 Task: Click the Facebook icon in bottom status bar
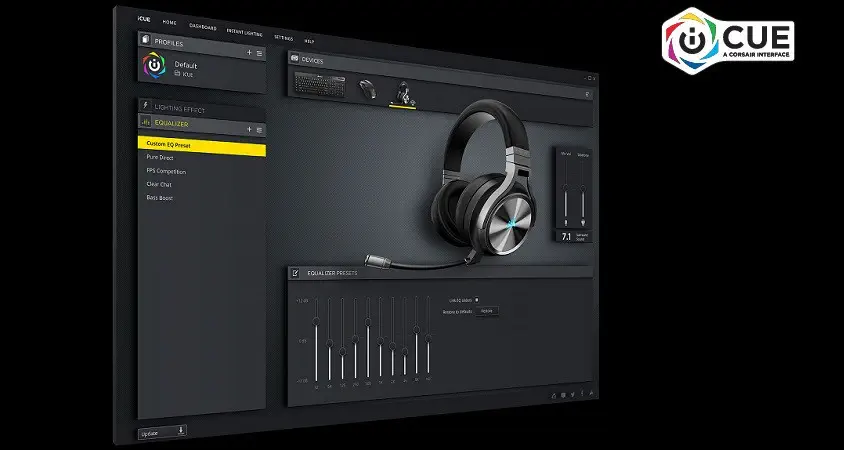point(582,393)
